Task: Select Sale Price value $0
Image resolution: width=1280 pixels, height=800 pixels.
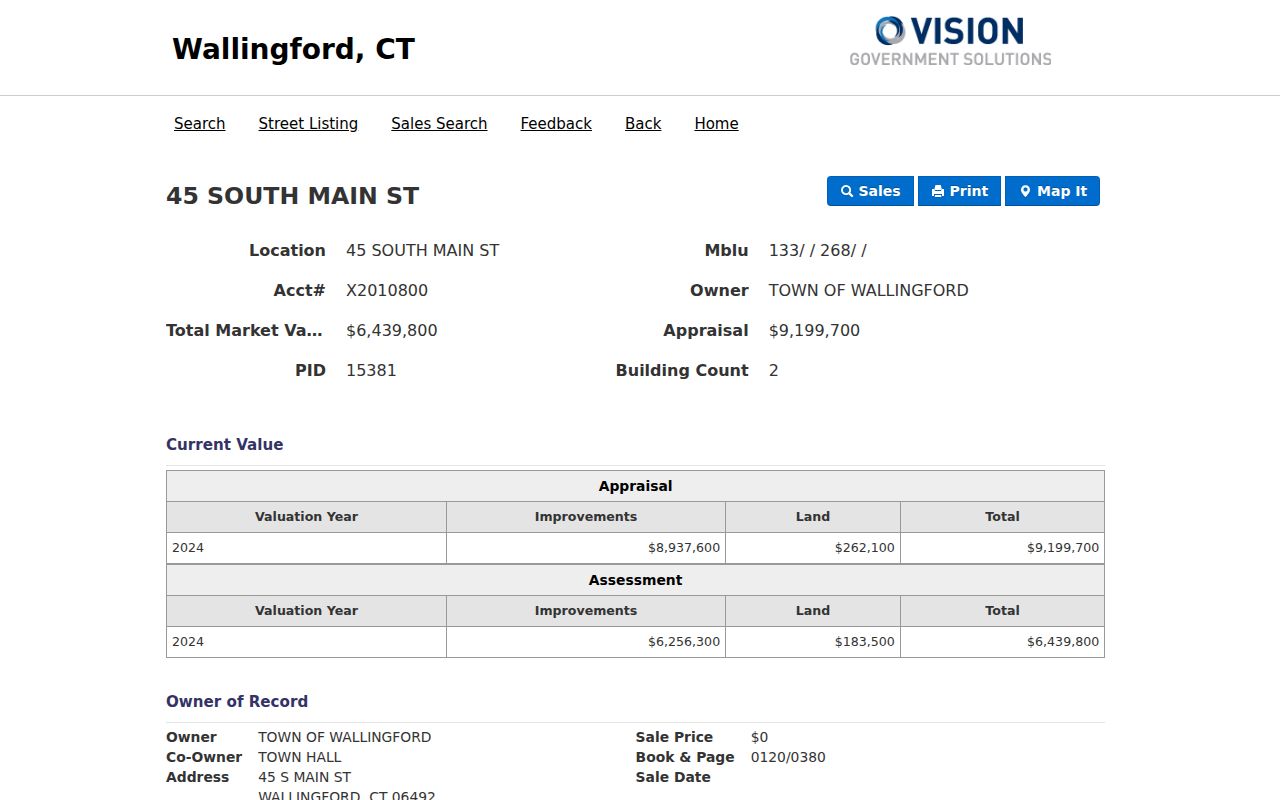Action: point(760,737)
